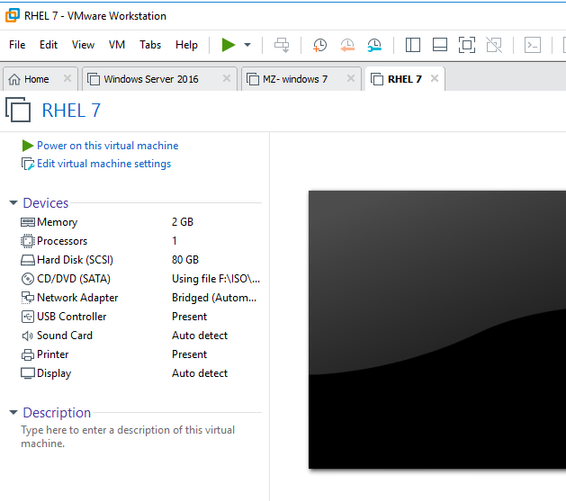This screenshot has width=566, height=501.
Task: Open the console view icon
Action: point(532,45)
